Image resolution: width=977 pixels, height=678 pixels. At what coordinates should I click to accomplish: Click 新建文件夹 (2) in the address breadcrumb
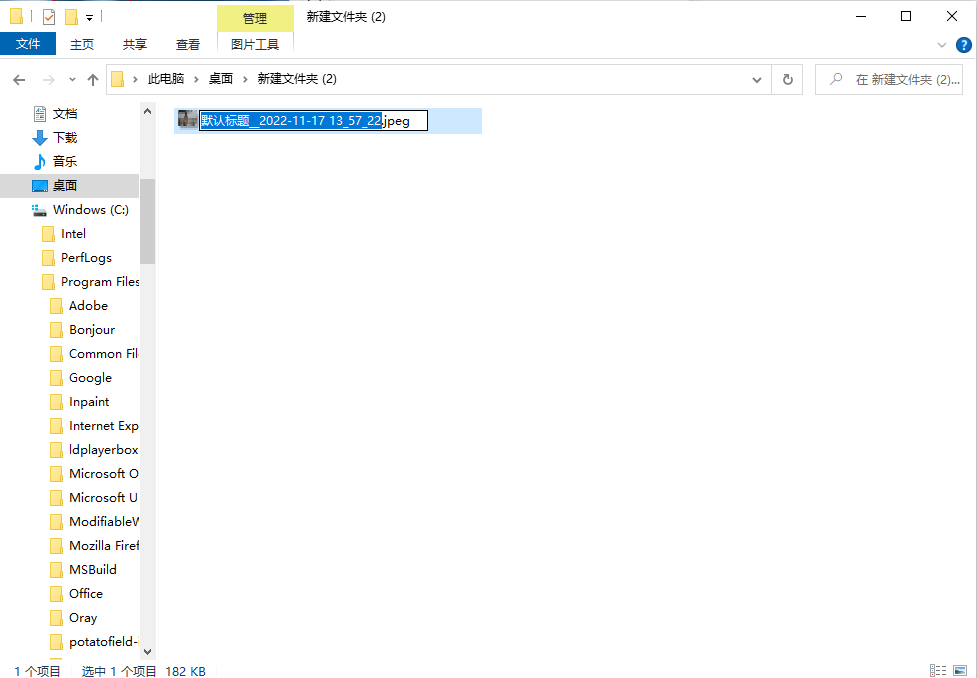point(297,79)
